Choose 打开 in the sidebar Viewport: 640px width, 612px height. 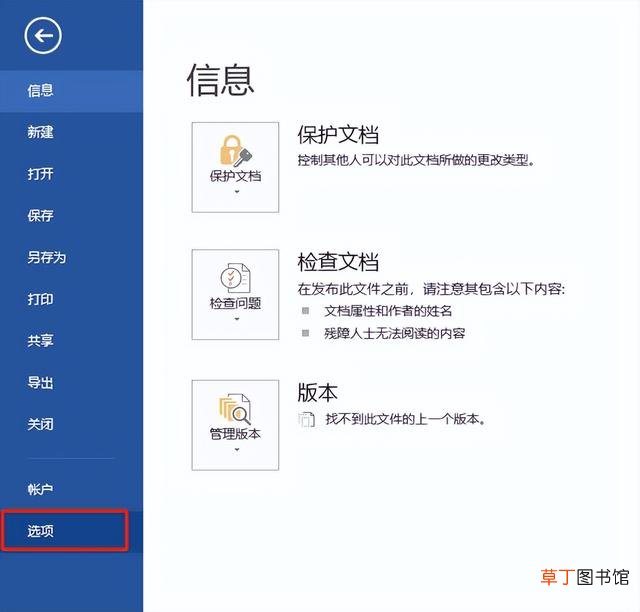71,174
